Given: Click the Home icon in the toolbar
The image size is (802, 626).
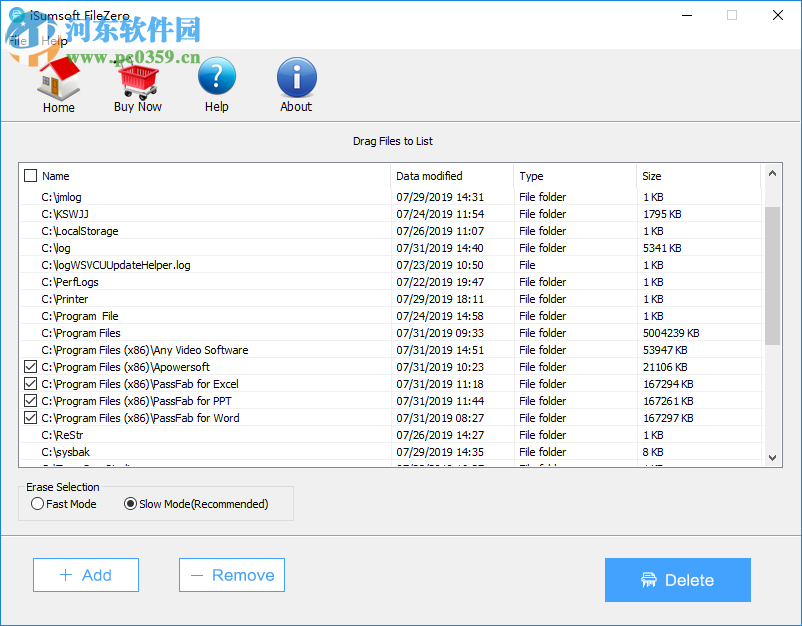Looking at the screenshot, I should (x=58, y=78).
